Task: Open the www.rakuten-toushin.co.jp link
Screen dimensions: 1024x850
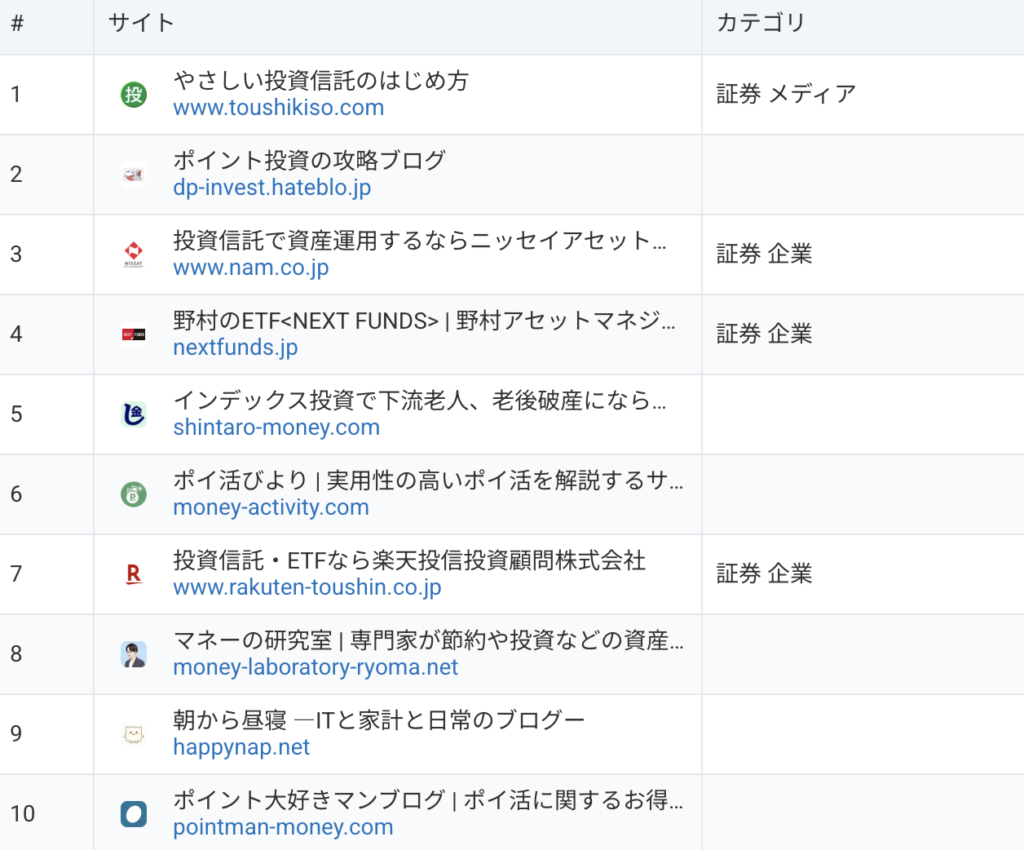Action: click(307, 588)
